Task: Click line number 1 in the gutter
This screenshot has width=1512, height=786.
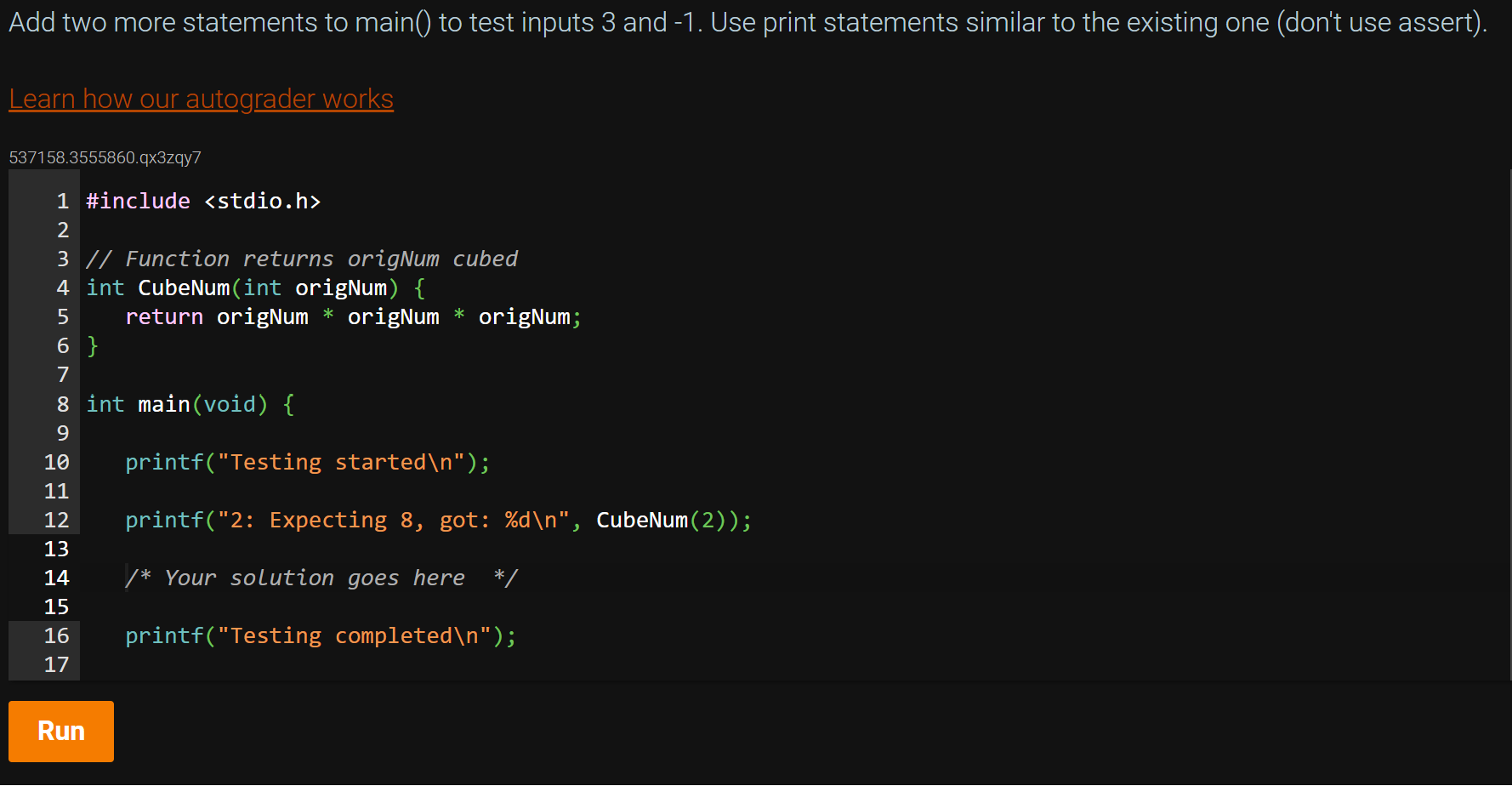Action: tap(61, 201)
